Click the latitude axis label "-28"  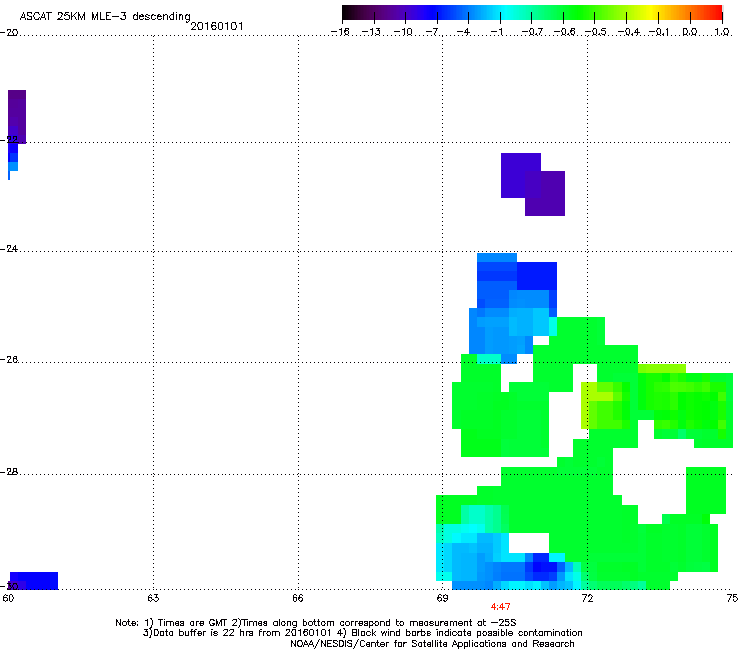coord(9,472)
